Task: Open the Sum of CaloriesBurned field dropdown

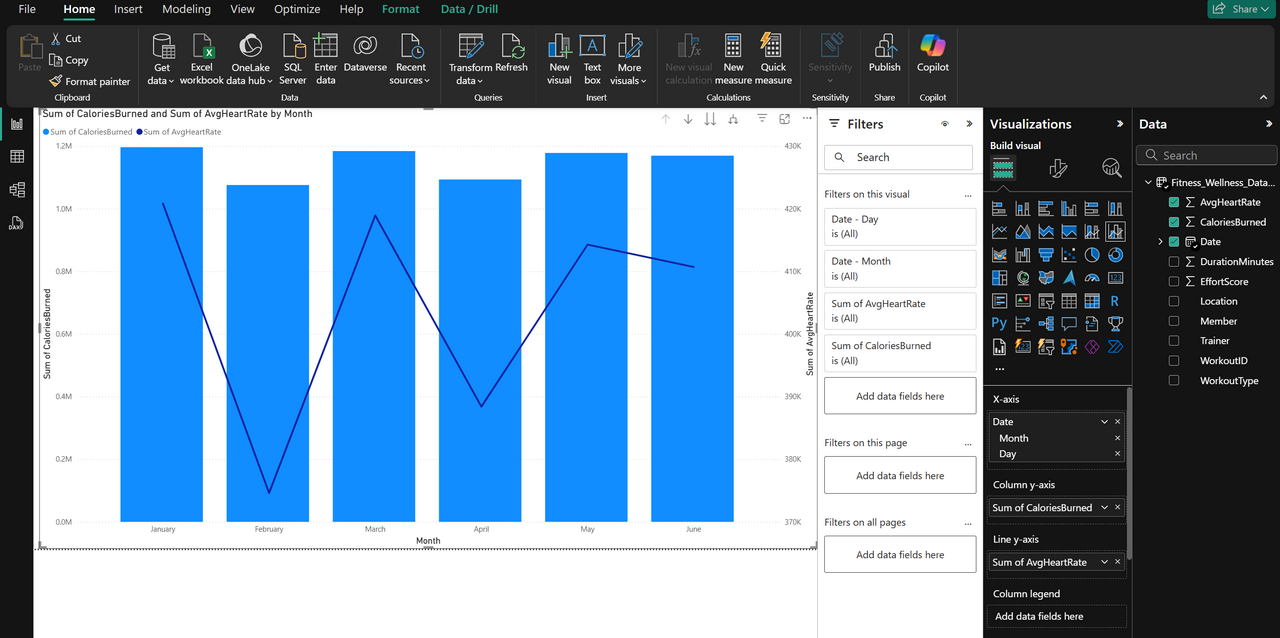Action: click(x=1105, y=508)
